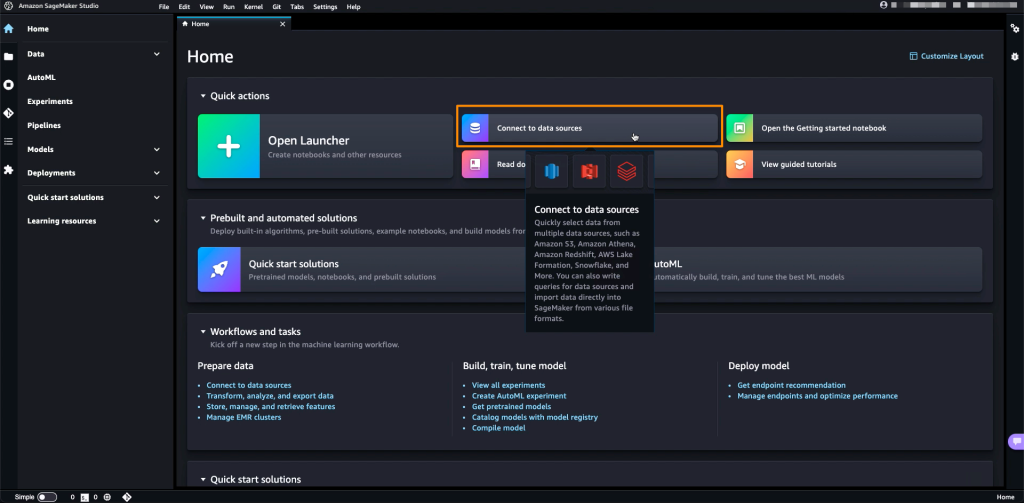Click the Quick start solutions rocket icon

click(219, 269)
